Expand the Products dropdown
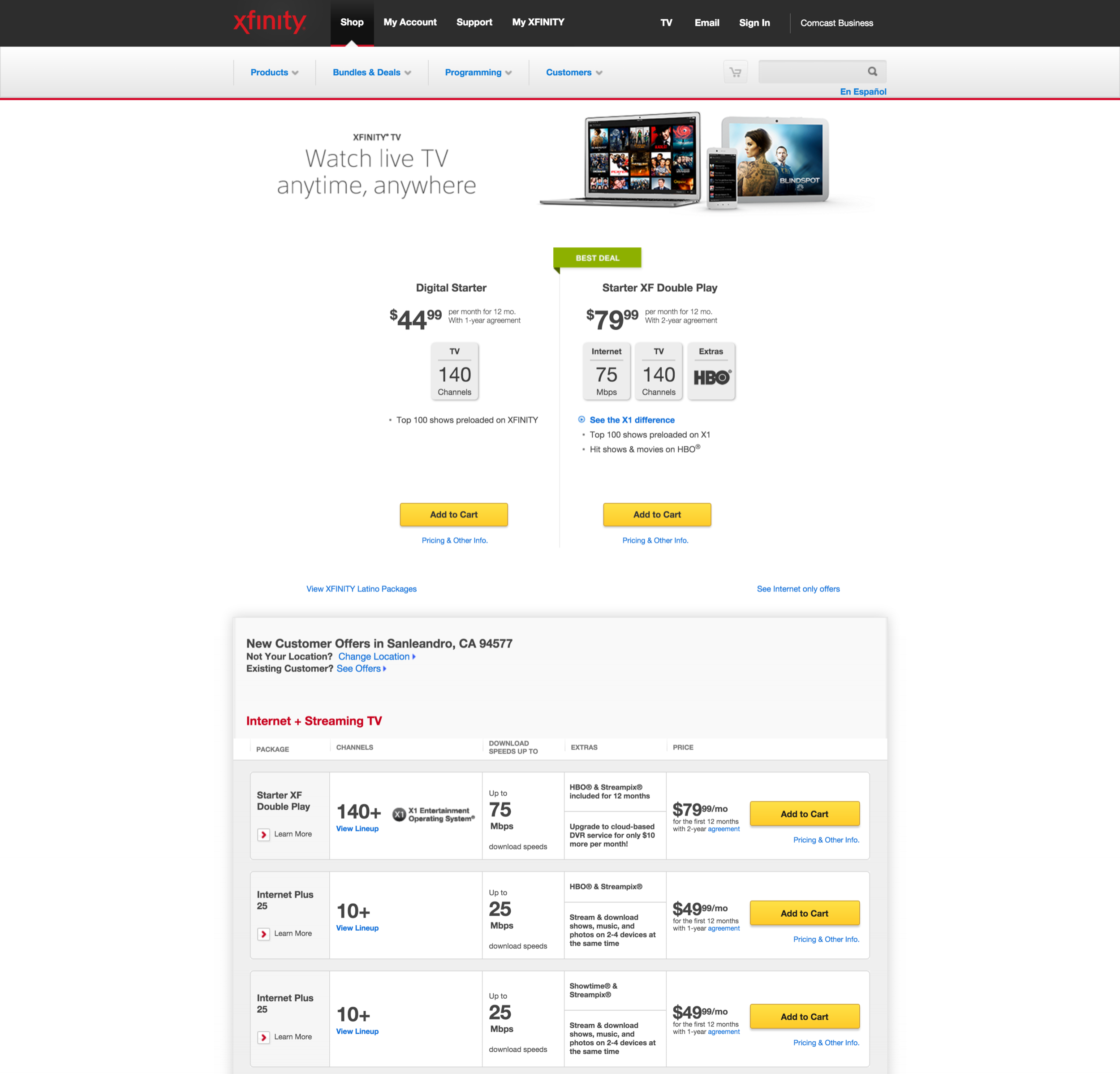1120x1074 pixels. click(x=274, y=73)
